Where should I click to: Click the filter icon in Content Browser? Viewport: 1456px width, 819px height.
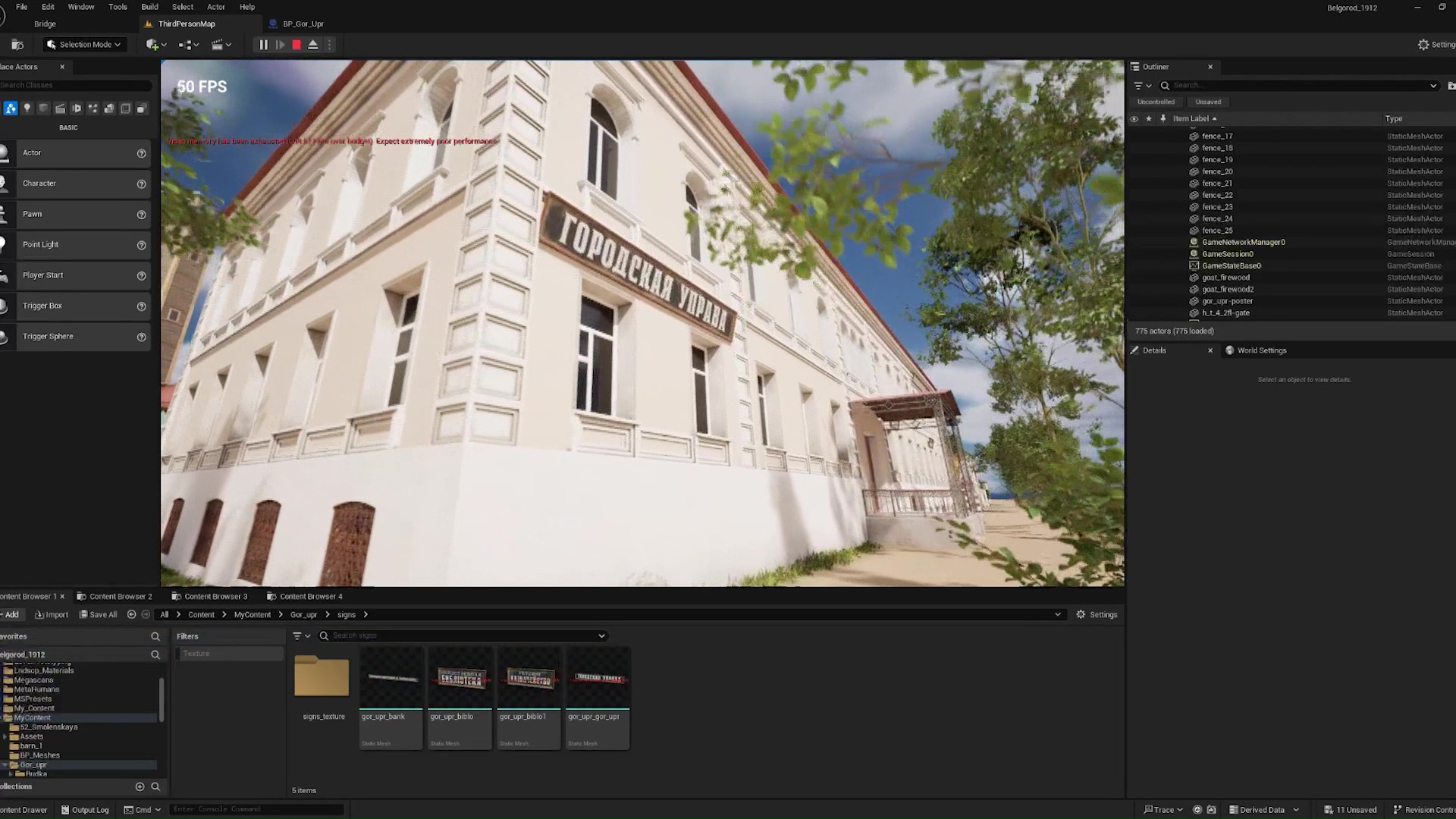click(x=297, y=635)
